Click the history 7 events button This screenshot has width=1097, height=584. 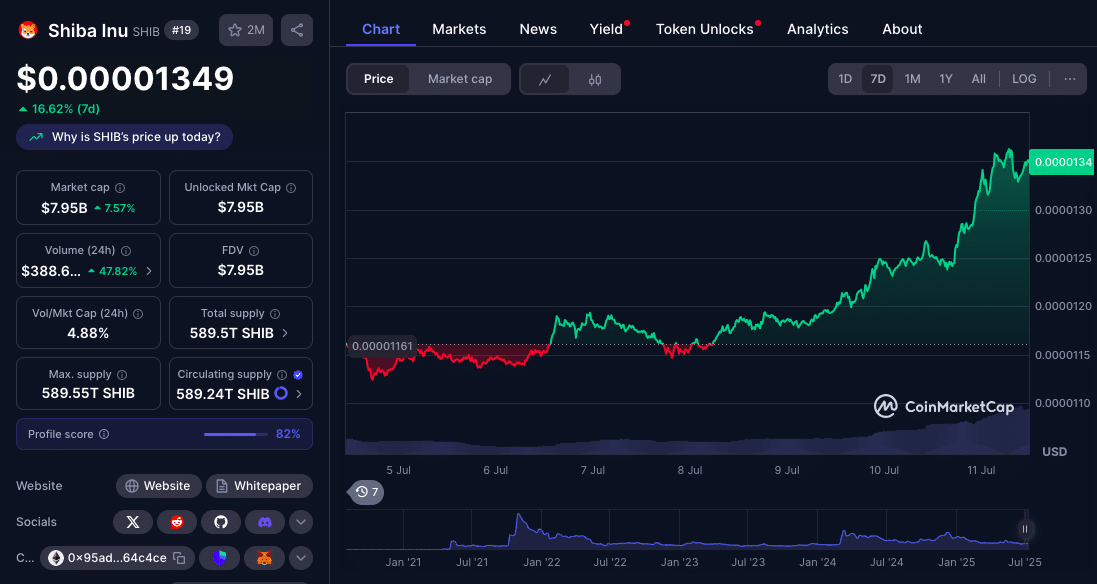tap(366, 492)
